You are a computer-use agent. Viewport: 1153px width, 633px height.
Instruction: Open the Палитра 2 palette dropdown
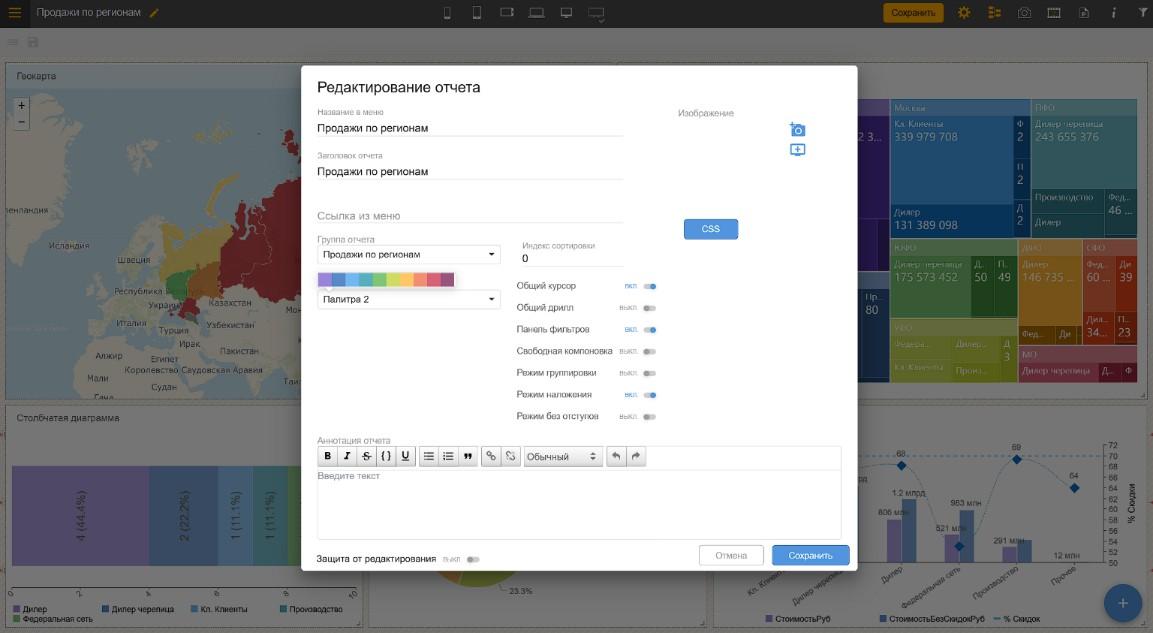(x=409, y=299)
